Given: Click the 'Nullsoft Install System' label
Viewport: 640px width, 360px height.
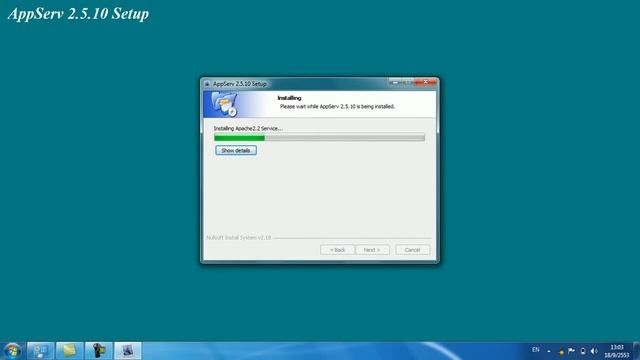Looking at the screenshot, I should [239, 238].
